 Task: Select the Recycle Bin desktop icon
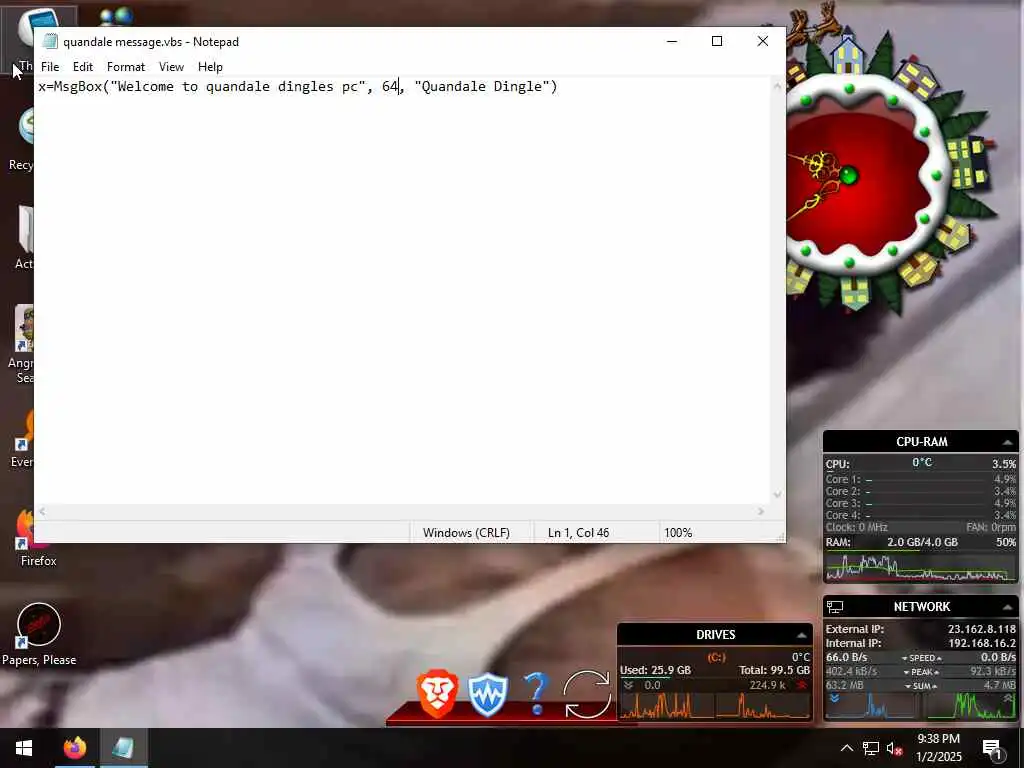tap(22, 140)
